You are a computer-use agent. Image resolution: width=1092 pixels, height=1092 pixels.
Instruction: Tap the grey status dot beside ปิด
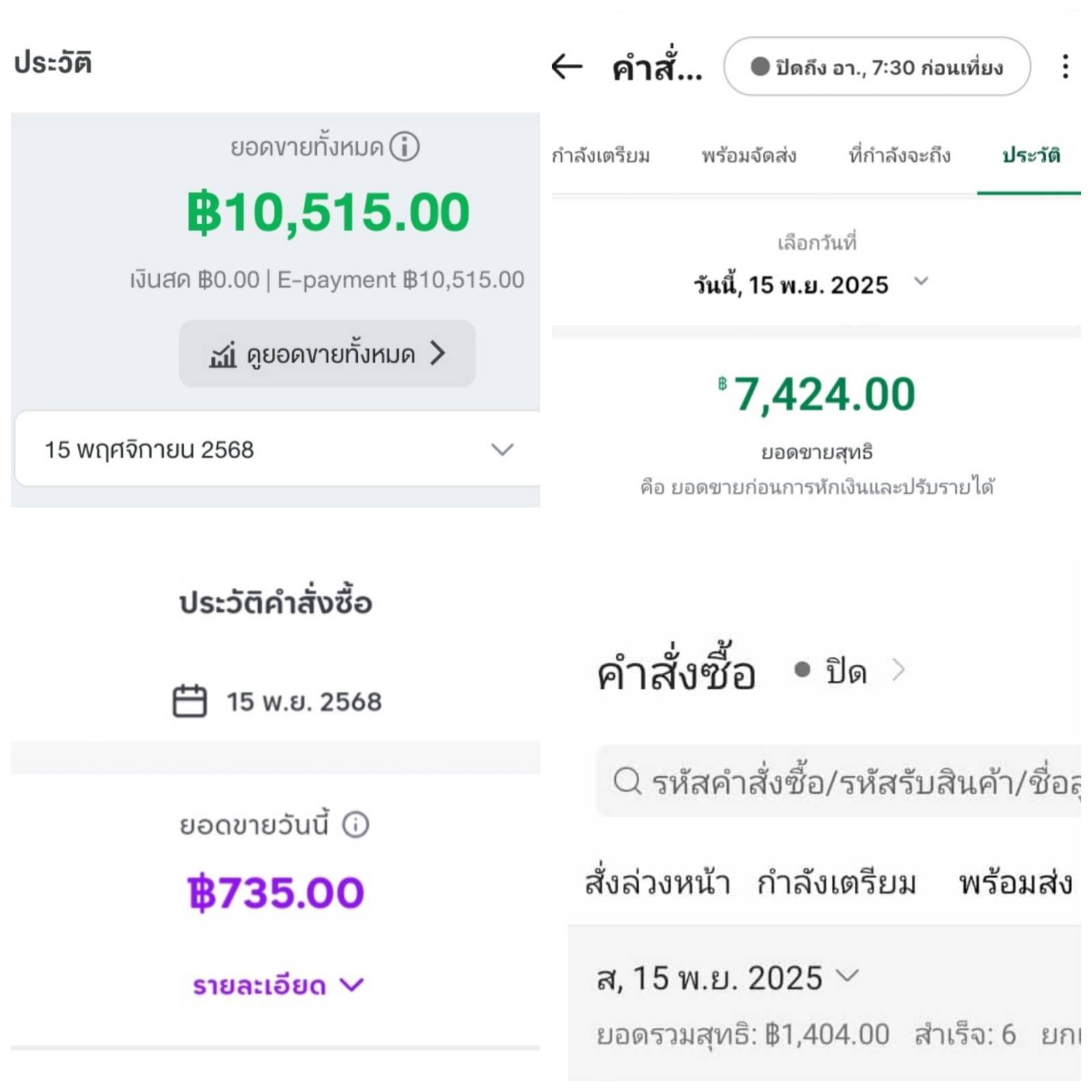coord(802,670)
